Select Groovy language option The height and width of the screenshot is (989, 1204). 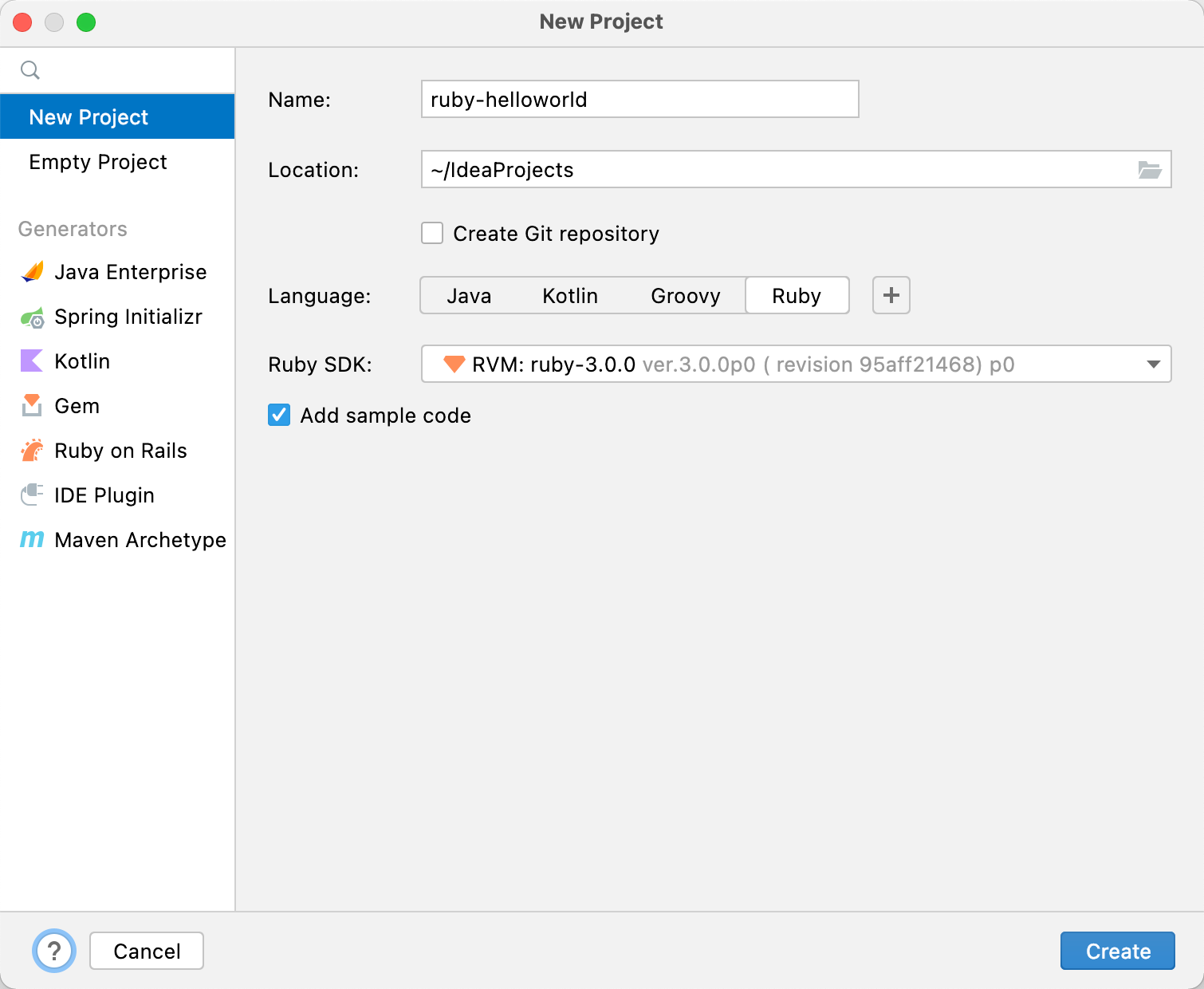686,296
